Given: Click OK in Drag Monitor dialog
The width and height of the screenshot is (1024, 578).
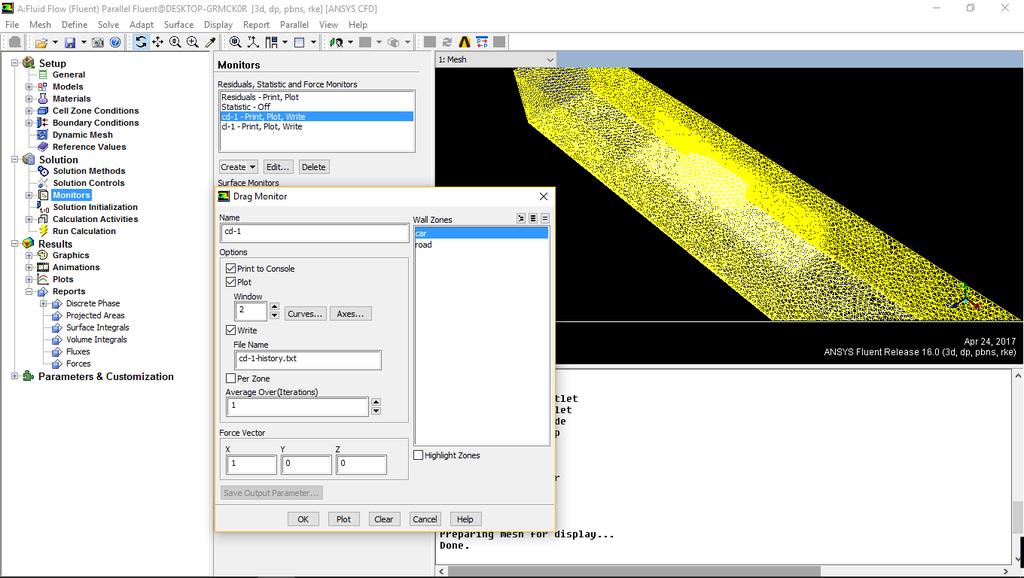Looking at the screenshot, I should (x=303, y=519).
